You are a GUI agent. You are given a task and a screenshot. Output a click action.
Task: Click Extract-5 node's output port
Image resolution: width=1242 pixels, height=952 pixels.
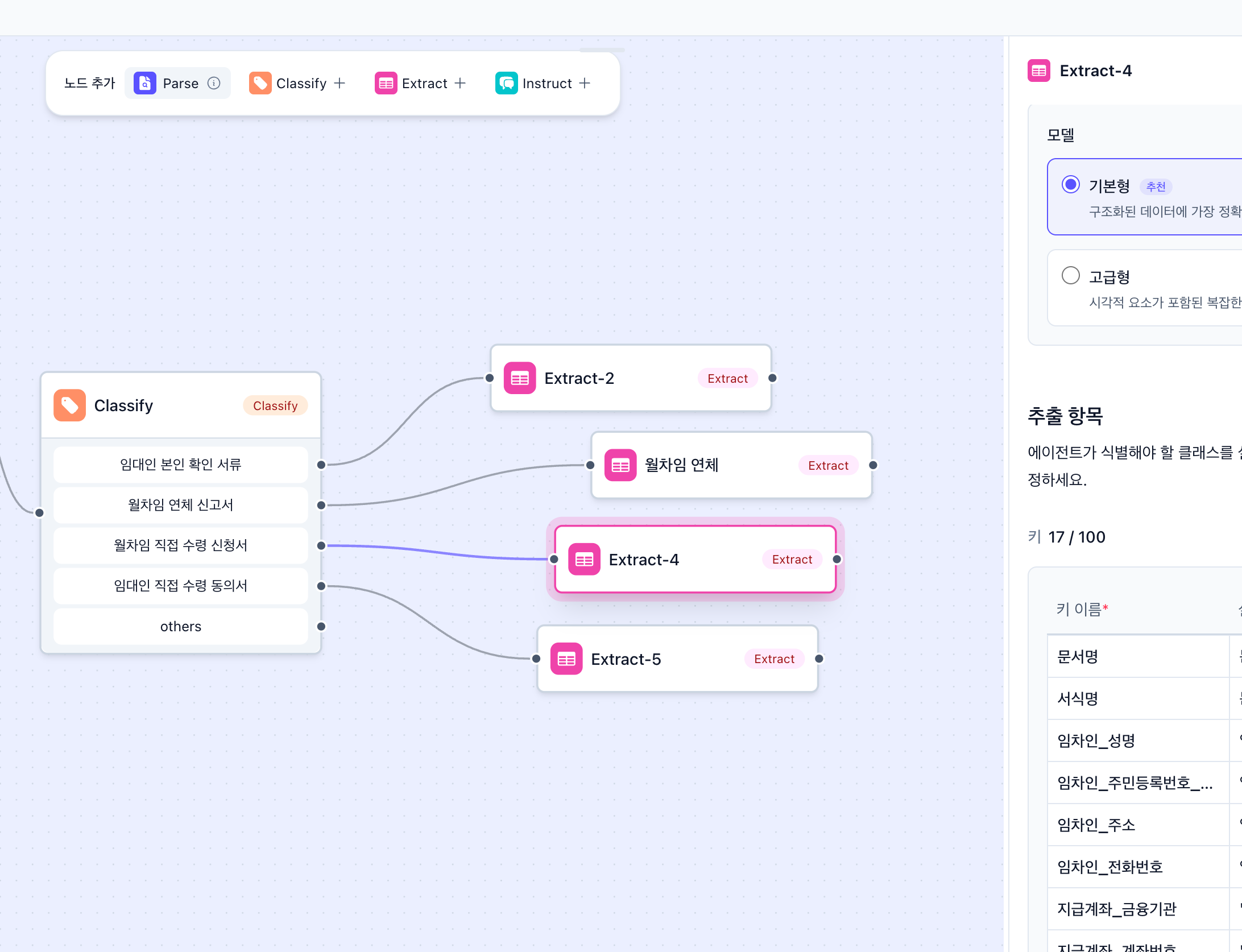(819, 659)
